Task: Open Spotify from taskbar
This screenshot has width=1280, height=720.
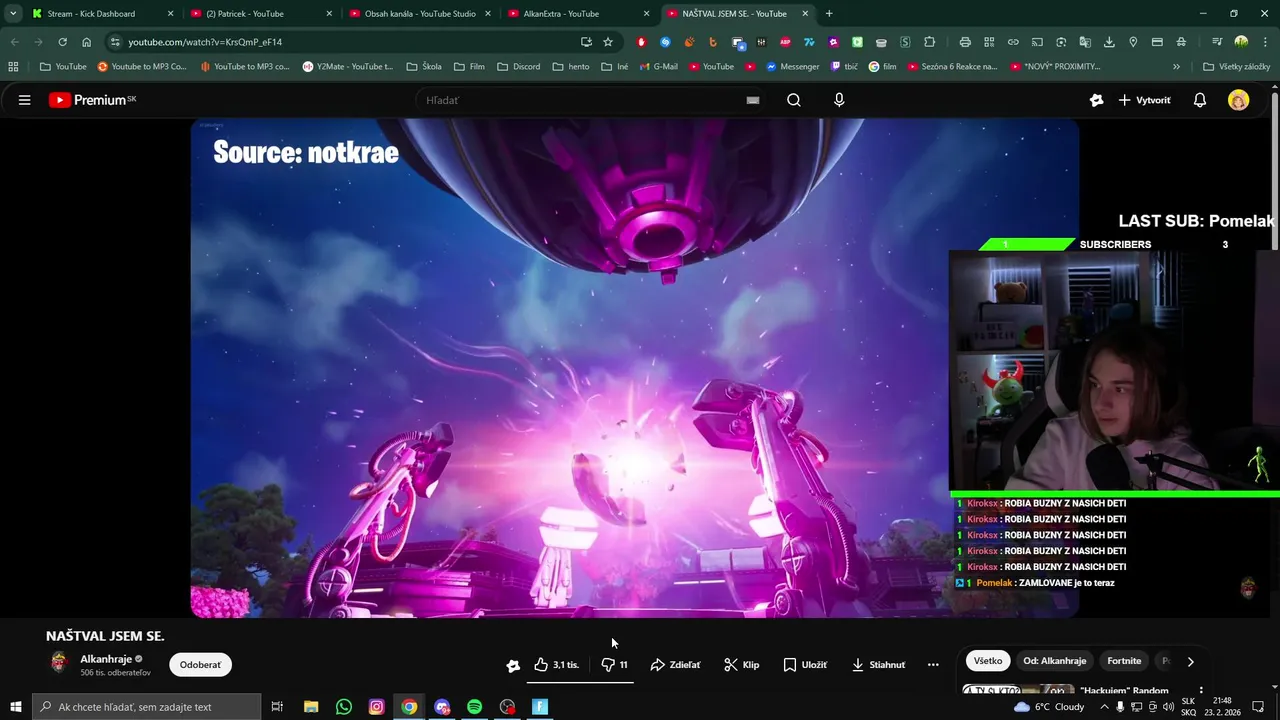Action: tap(474, 707)
